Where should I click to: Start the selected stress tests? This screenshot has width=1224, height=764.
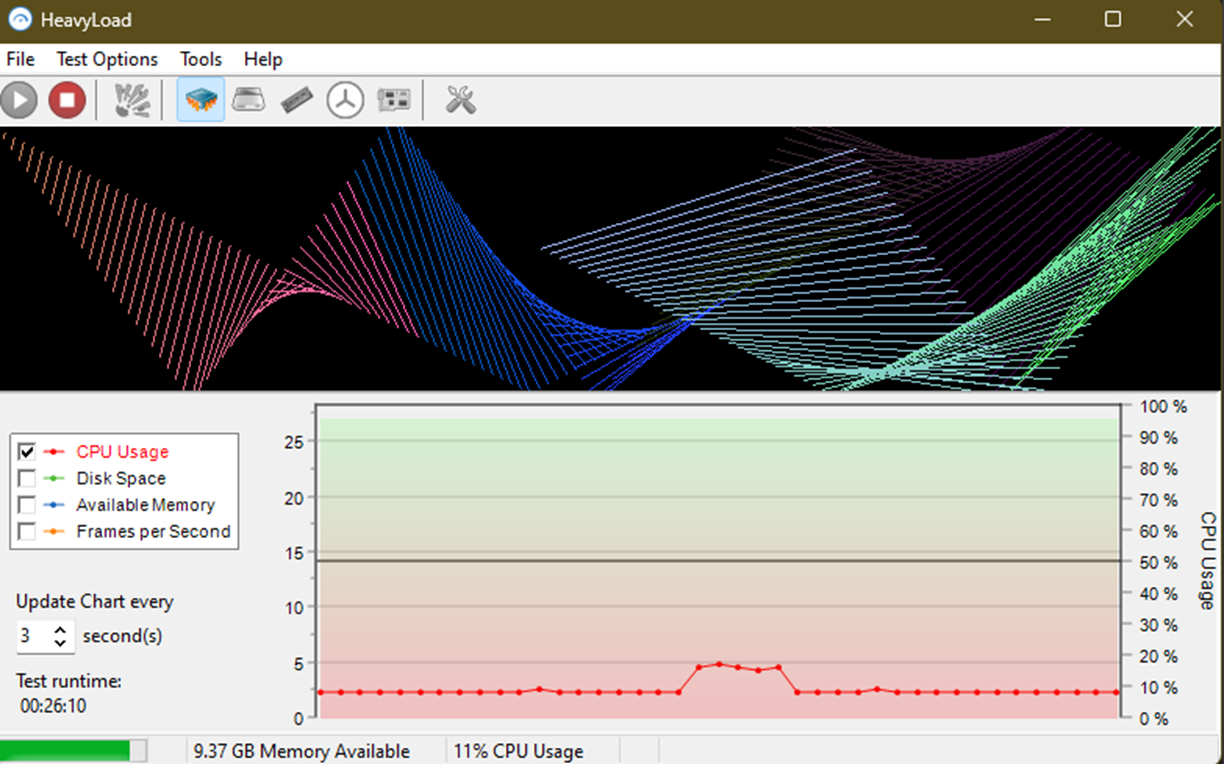click(19, 100)
